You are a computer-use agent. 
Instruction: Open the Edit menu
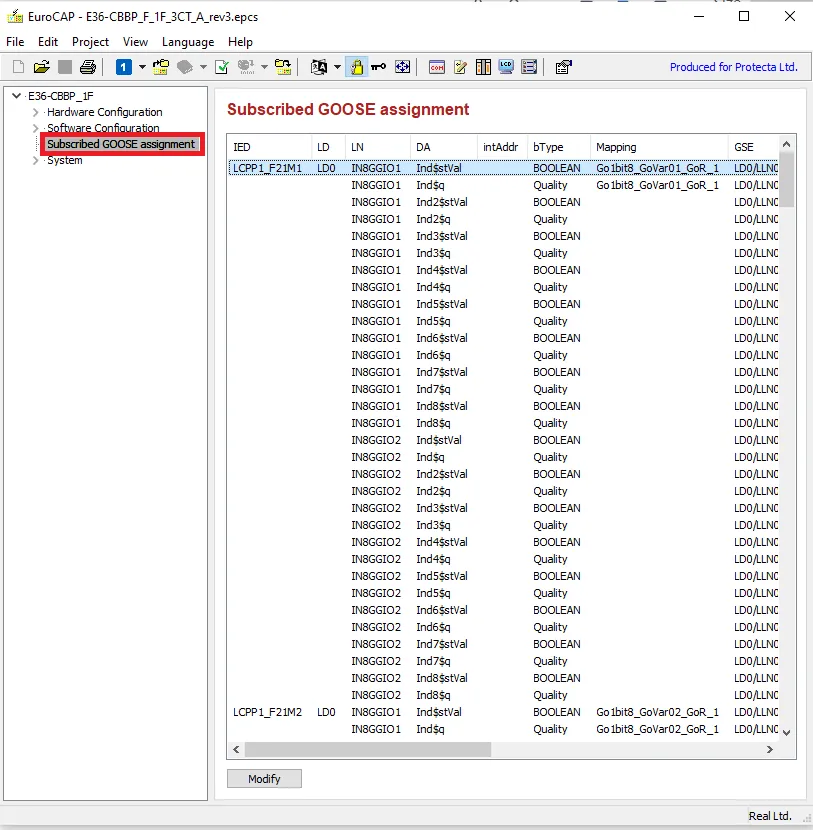[48, 42]
